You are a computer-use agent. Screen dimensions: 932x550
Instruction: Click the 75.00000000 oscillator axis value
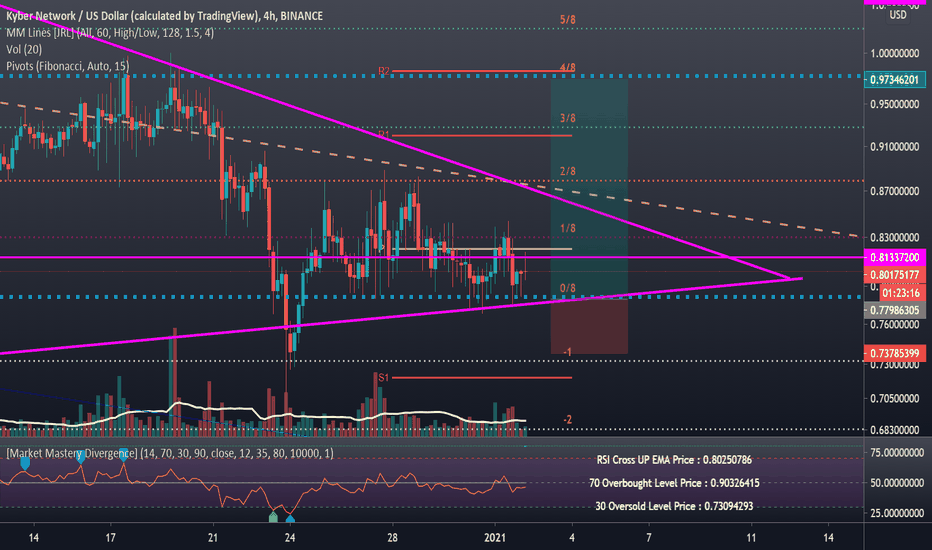(897, 452)
